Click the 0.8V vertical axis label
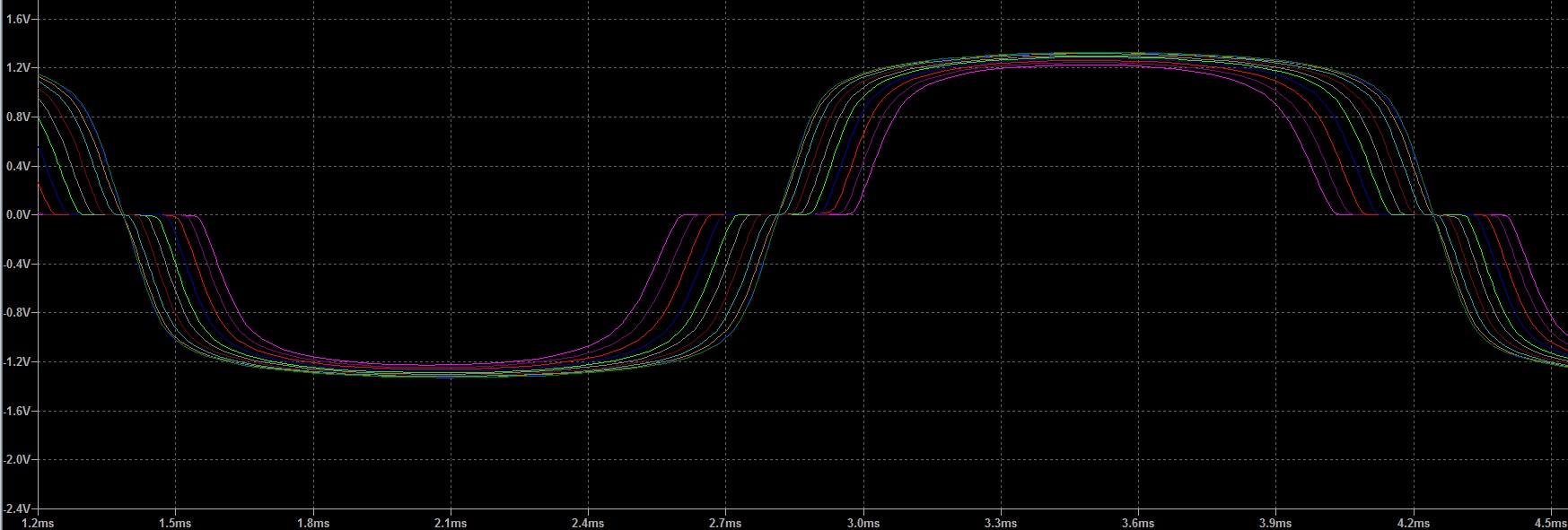The height and width of the screenshot is (530, 1568). (x=18, y=117)
